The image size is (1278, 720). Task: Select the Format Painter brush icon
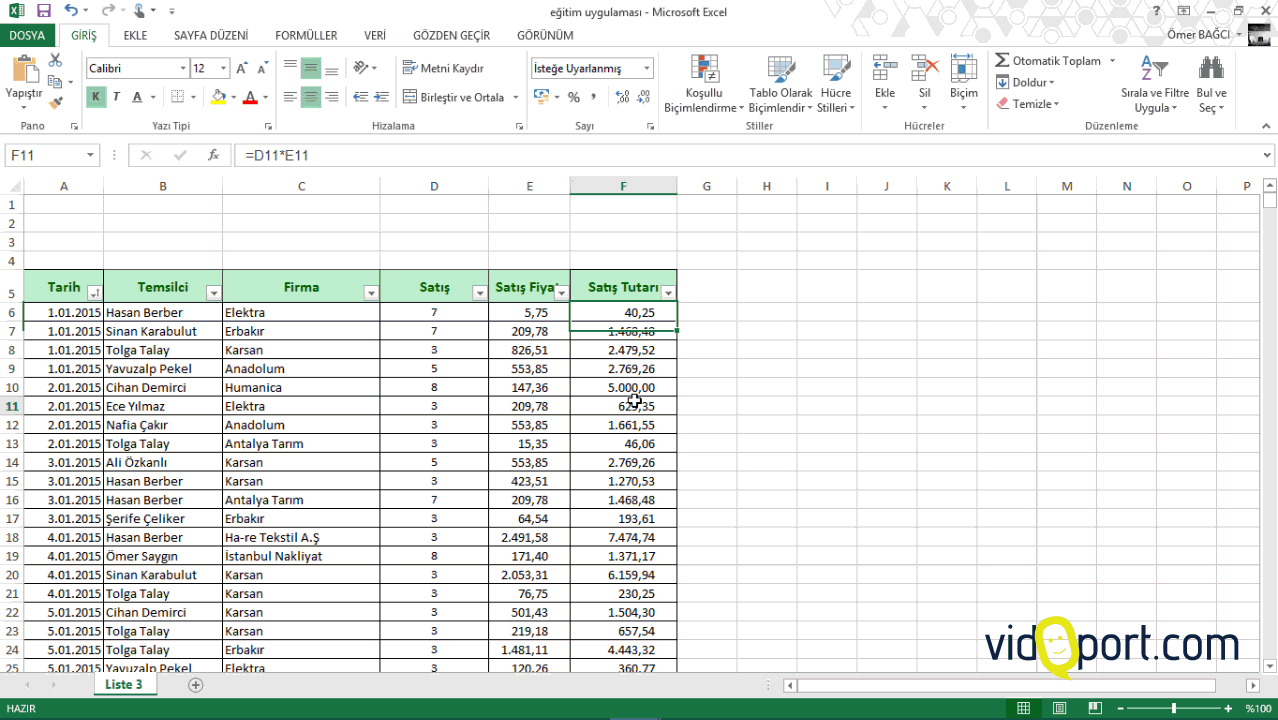point(55,102)
